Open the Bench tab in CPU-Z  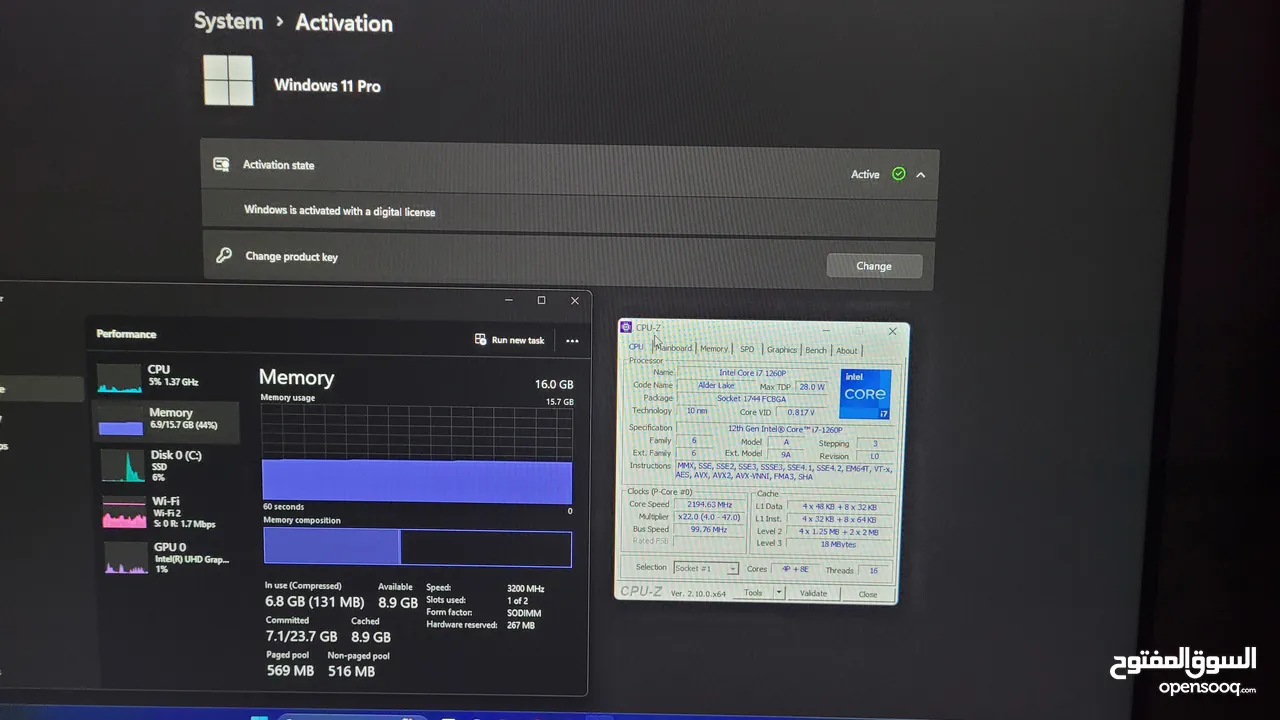[x=816, y=350]
